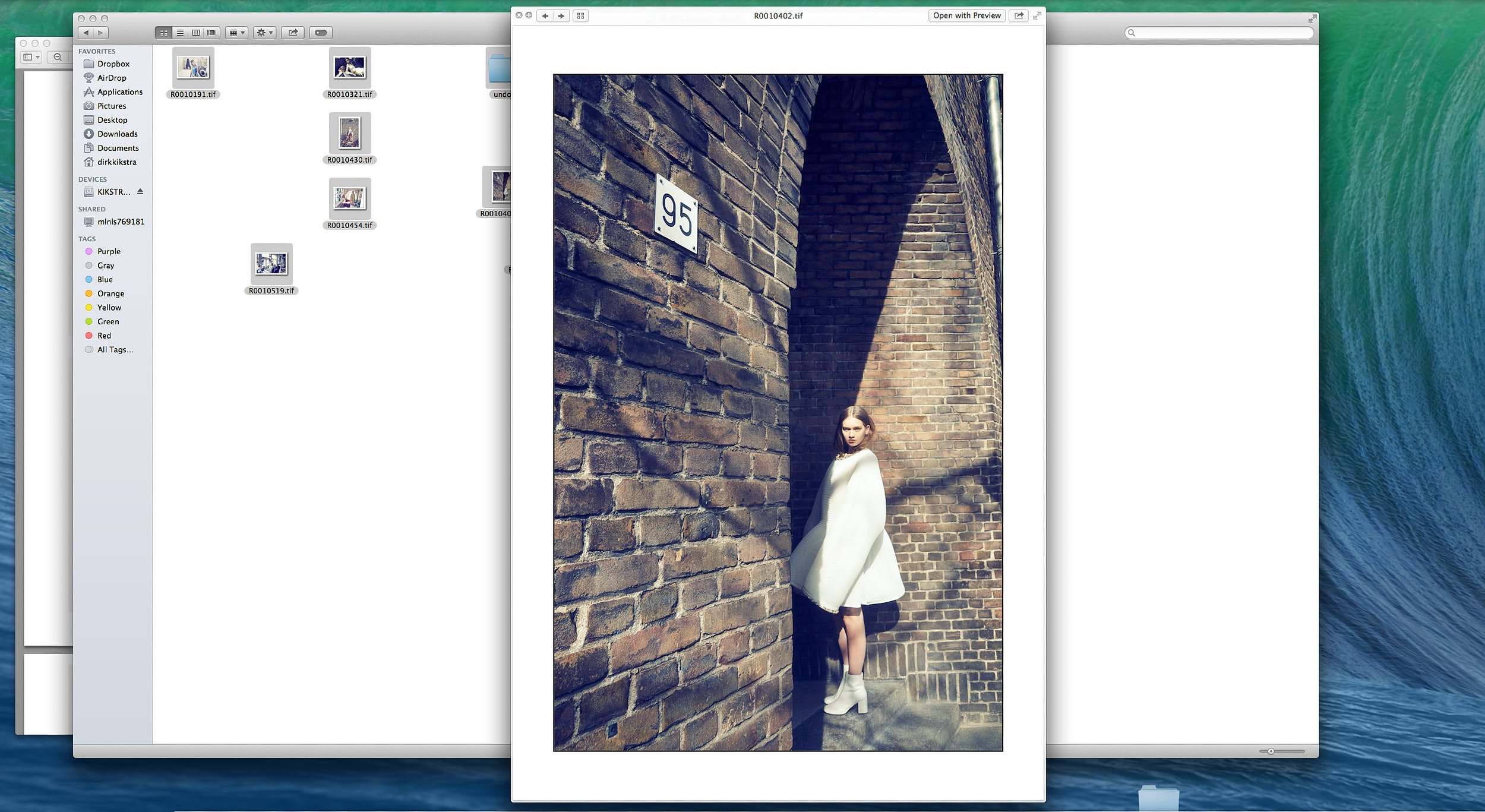Click Edit Tags toolbar button
This screenshot has height=812, width=1485.
tap(321, 33)
